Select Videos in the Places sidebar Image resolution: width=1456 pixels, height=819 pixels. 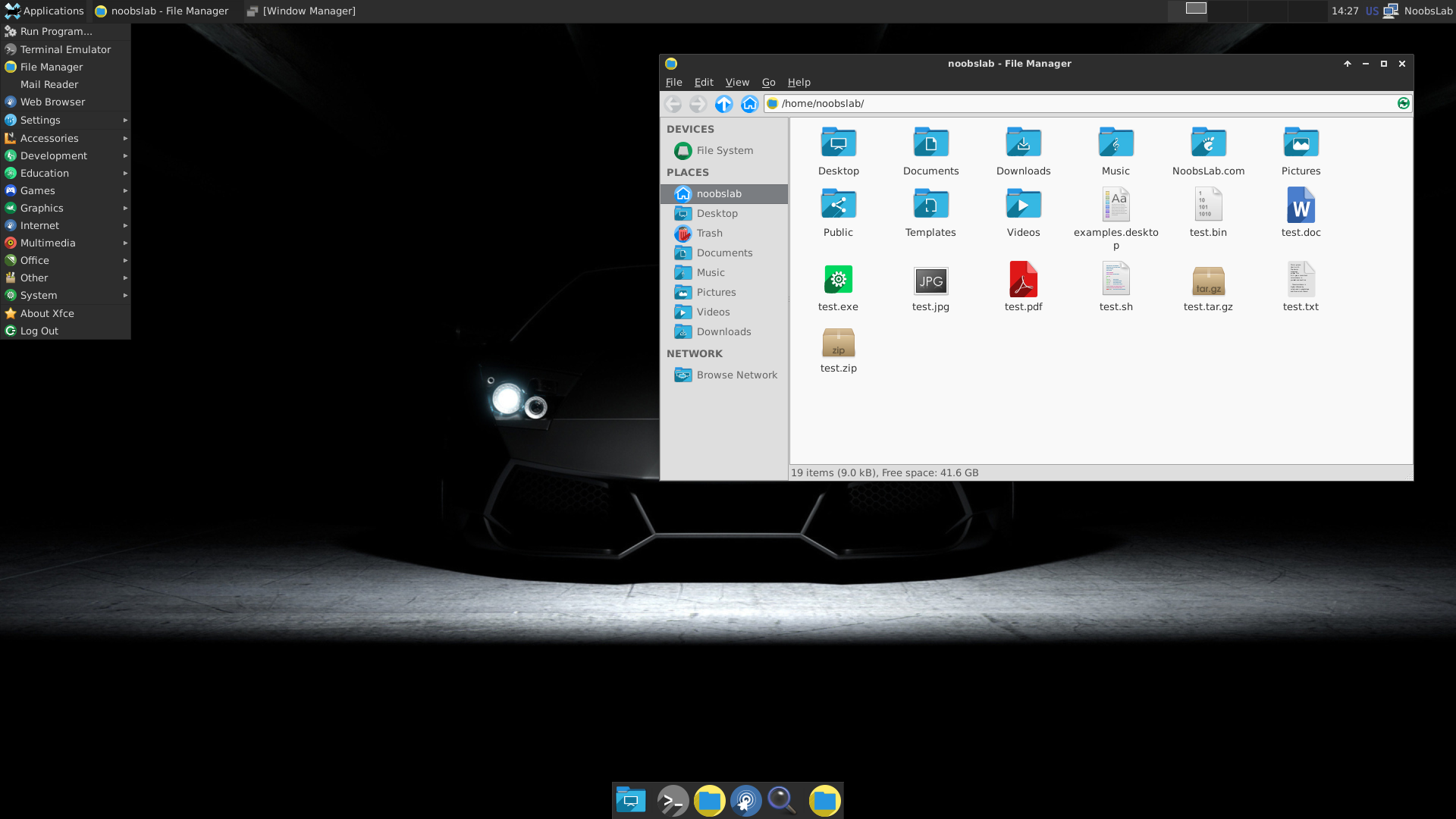point(723,312)
